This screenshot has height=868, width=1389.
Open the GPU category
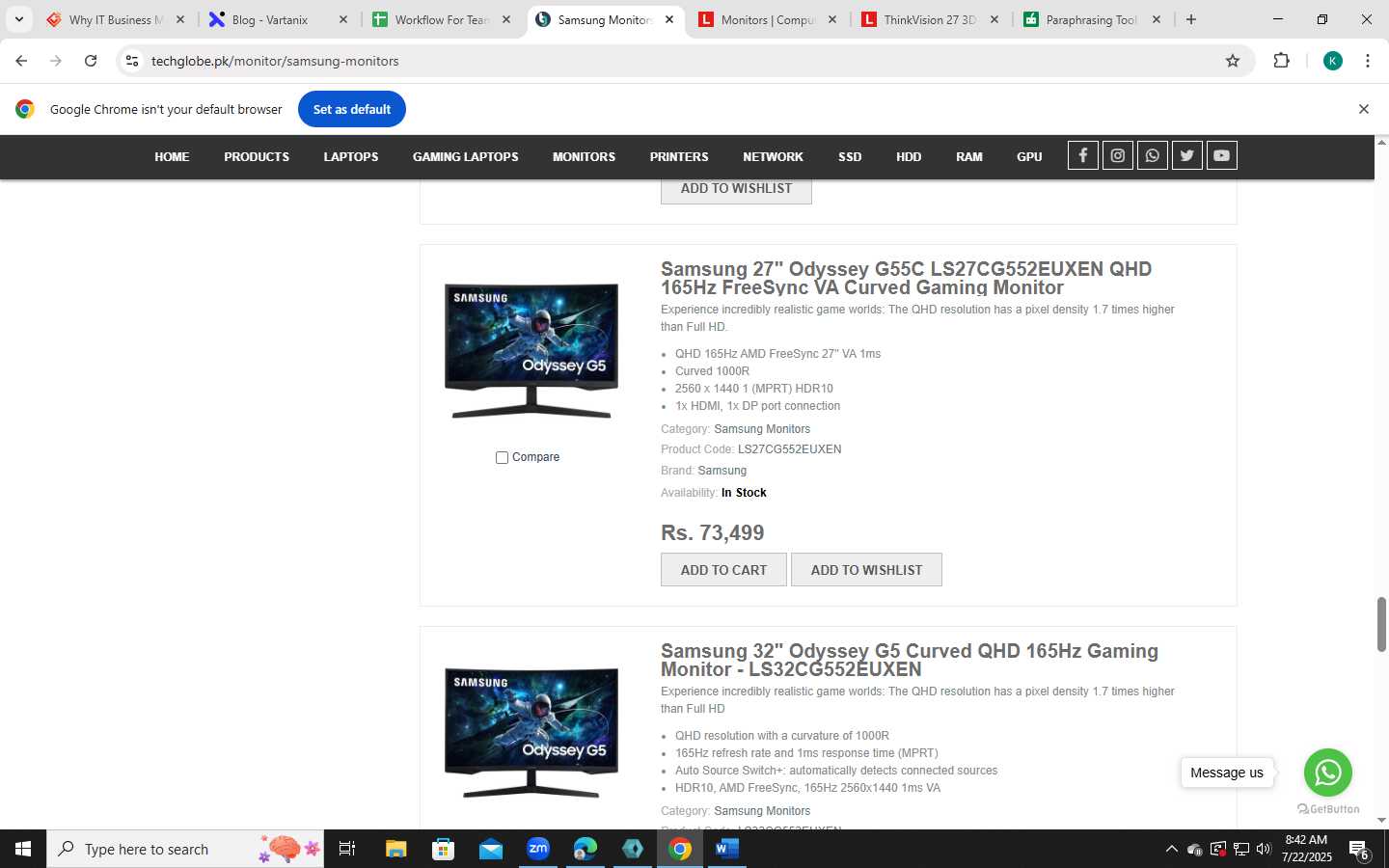click(x=1029, y=156)
